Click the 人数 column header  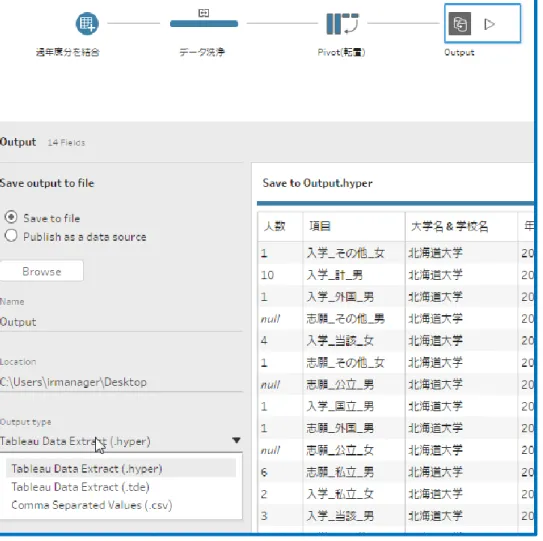[281, 226]
